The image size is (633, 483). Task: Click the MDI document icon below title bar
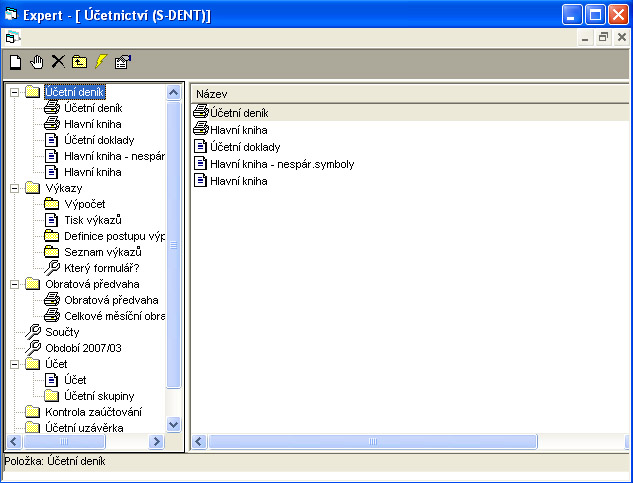pyautogui.click(x=11, y=37)
